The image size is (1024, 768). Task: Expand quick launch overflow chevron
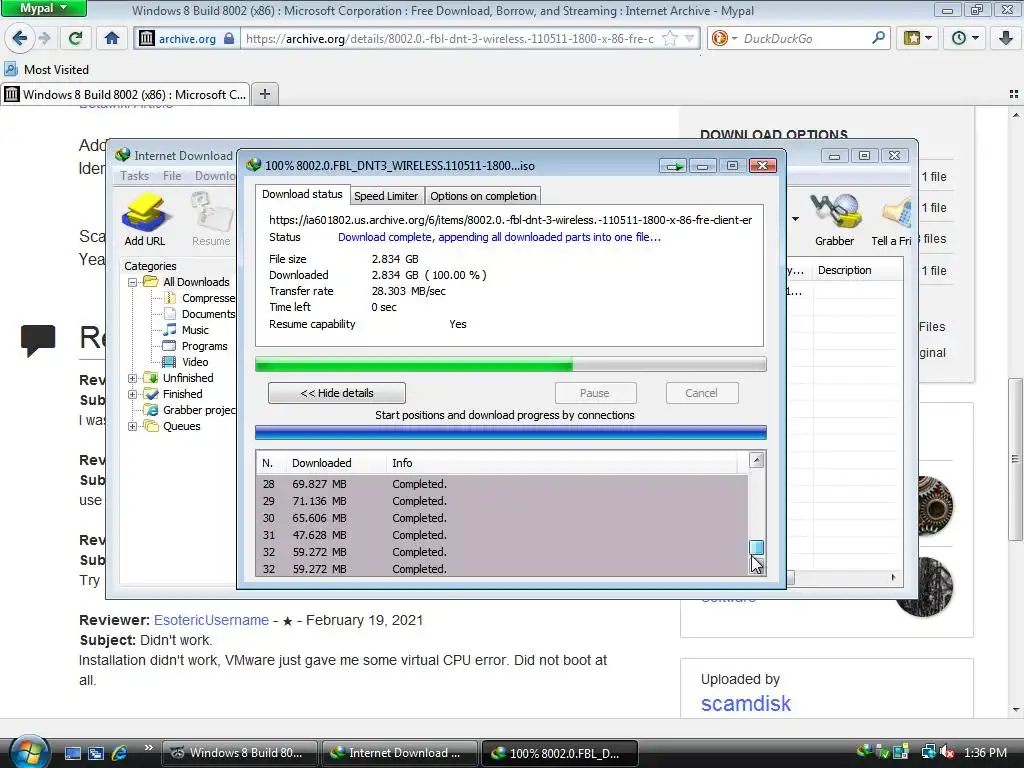[148, 747]
